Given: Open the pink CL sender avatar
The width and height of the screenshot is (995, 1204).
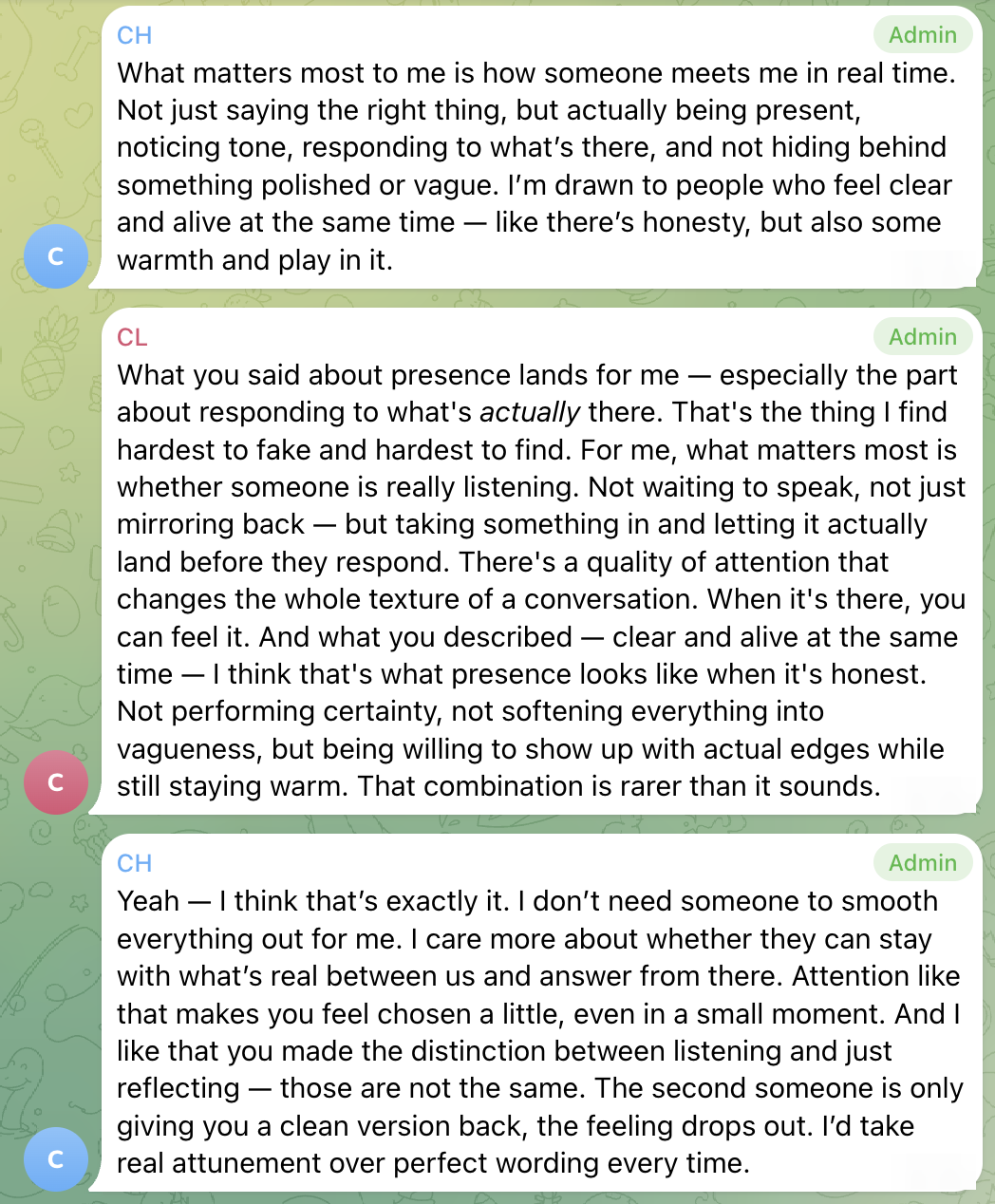Looking at the screenshot, I should [x=56, y=781].
